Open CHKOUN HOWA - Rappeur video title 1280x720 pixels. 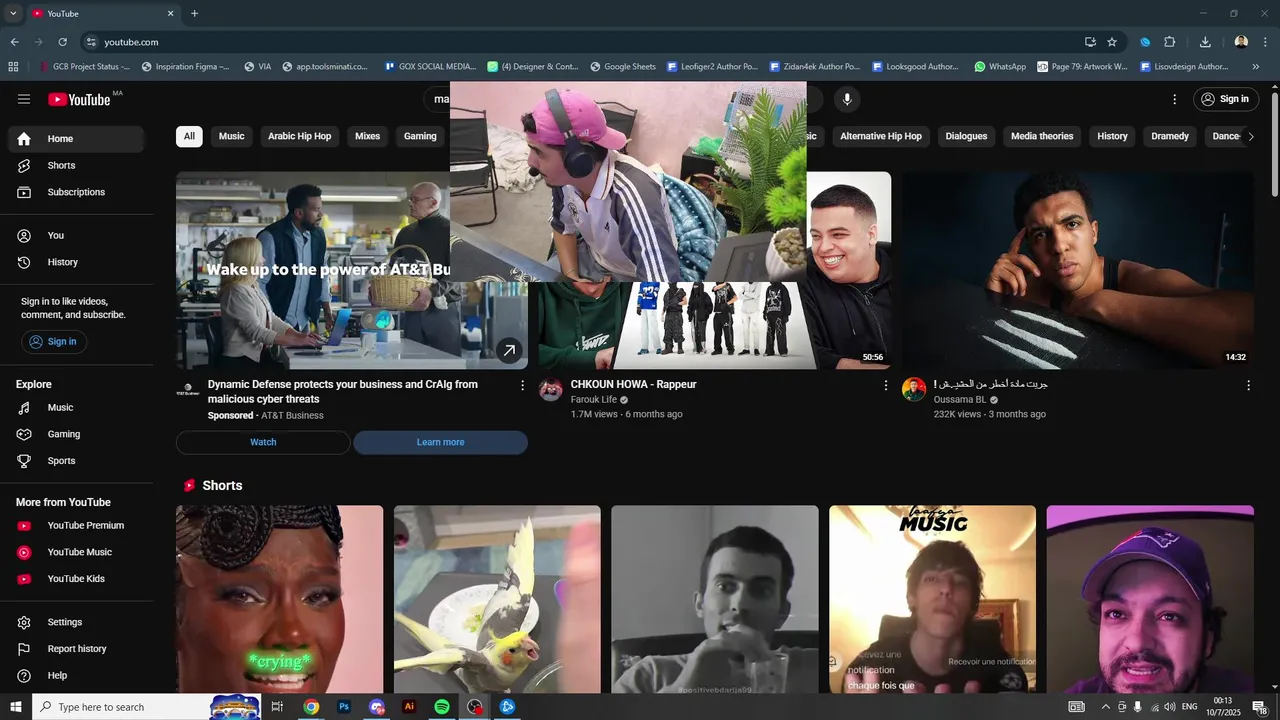click(x=633, y=384)
